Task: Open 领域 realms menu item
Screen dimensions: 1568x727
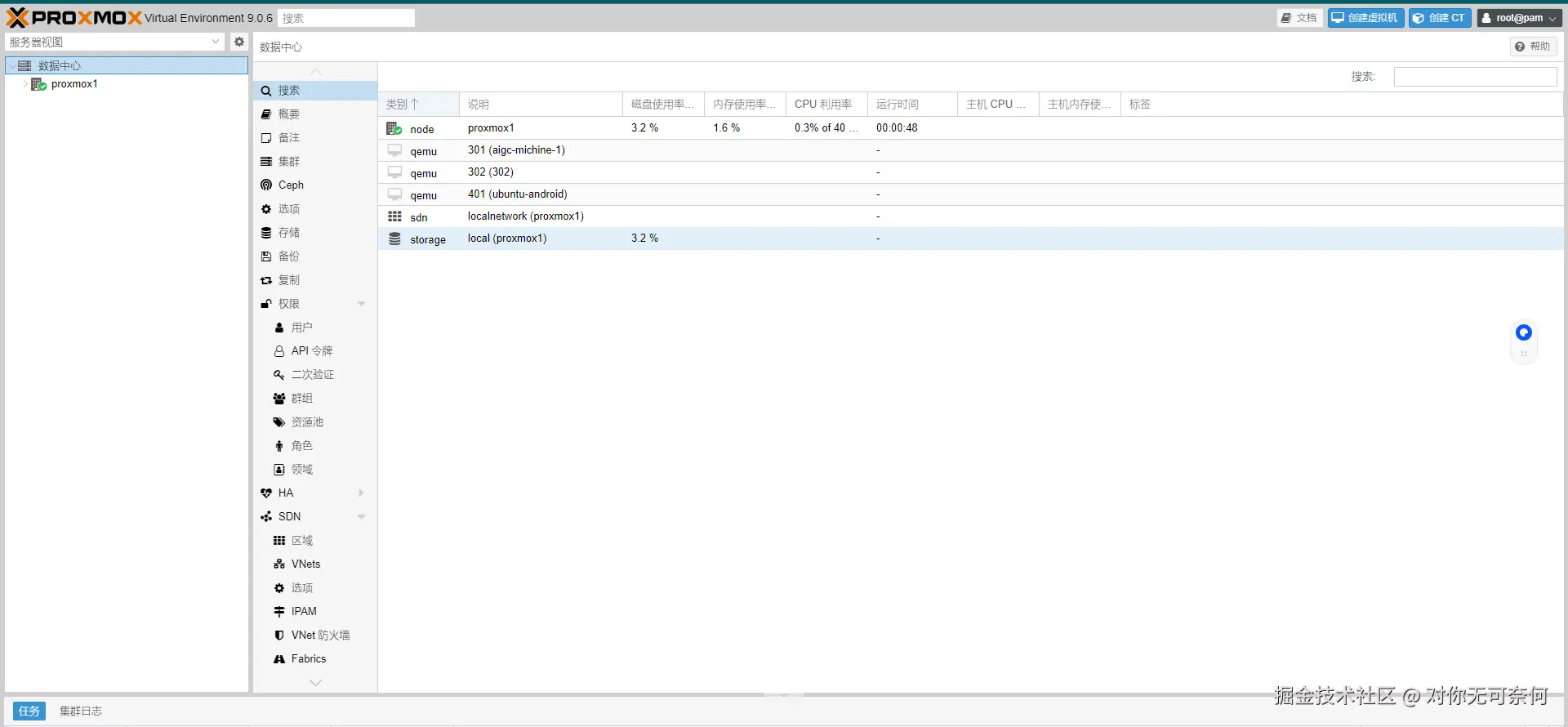Action: [x=315, y=470]
